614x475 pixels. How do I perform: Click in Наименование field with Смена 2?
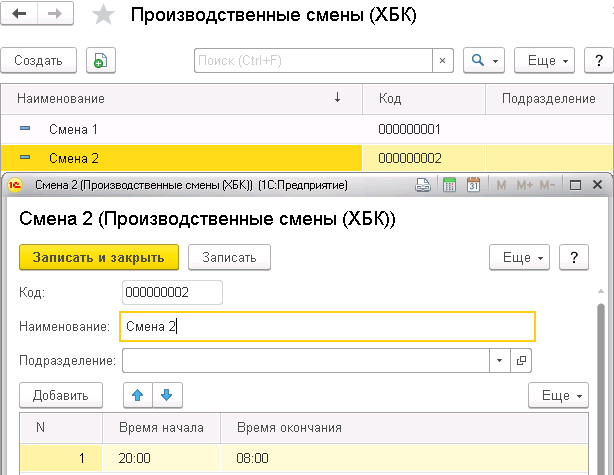[327, 327]
